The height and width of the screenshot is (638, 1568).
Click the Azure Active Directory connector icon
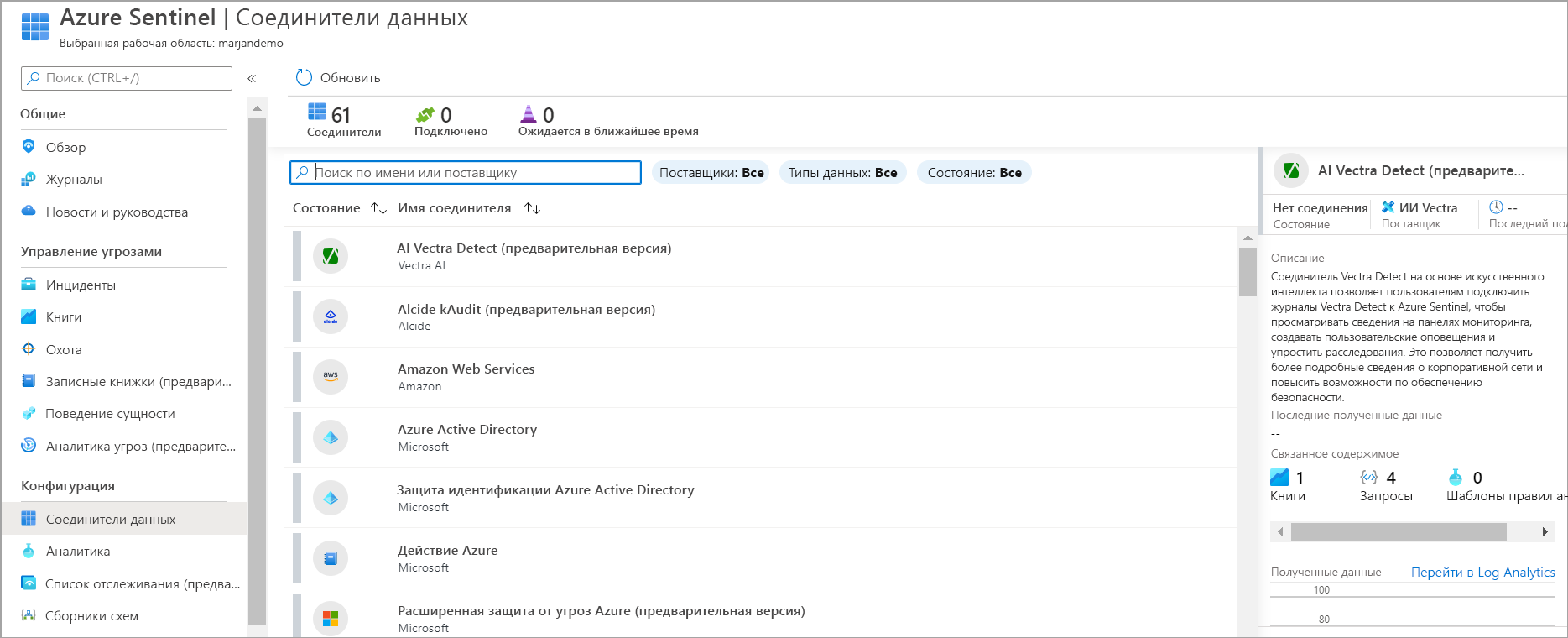click(331, 437)
